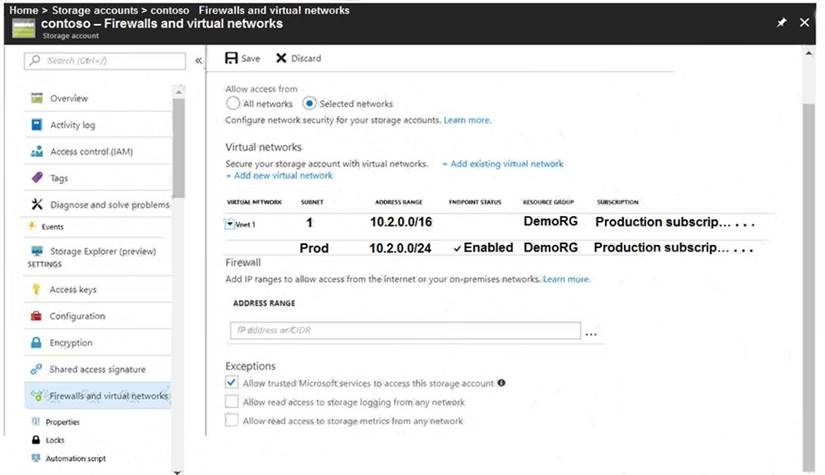Collapse the Vnet 1 row
The image size is (825, 475).
pos(230,224)
